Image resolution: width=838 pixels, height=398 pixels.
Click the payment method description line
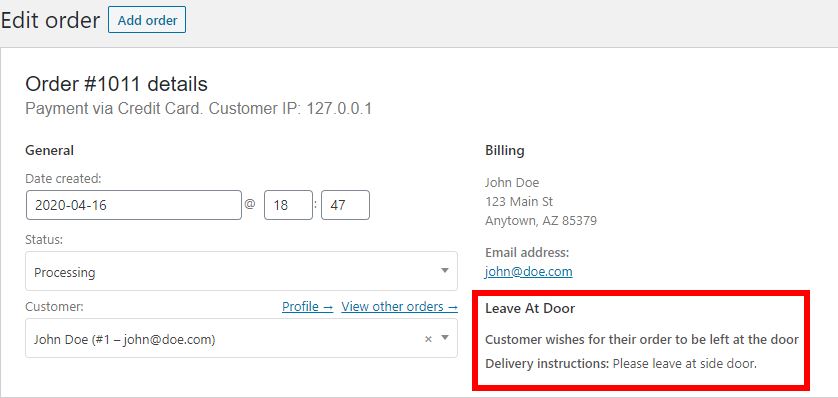(199, 109)
